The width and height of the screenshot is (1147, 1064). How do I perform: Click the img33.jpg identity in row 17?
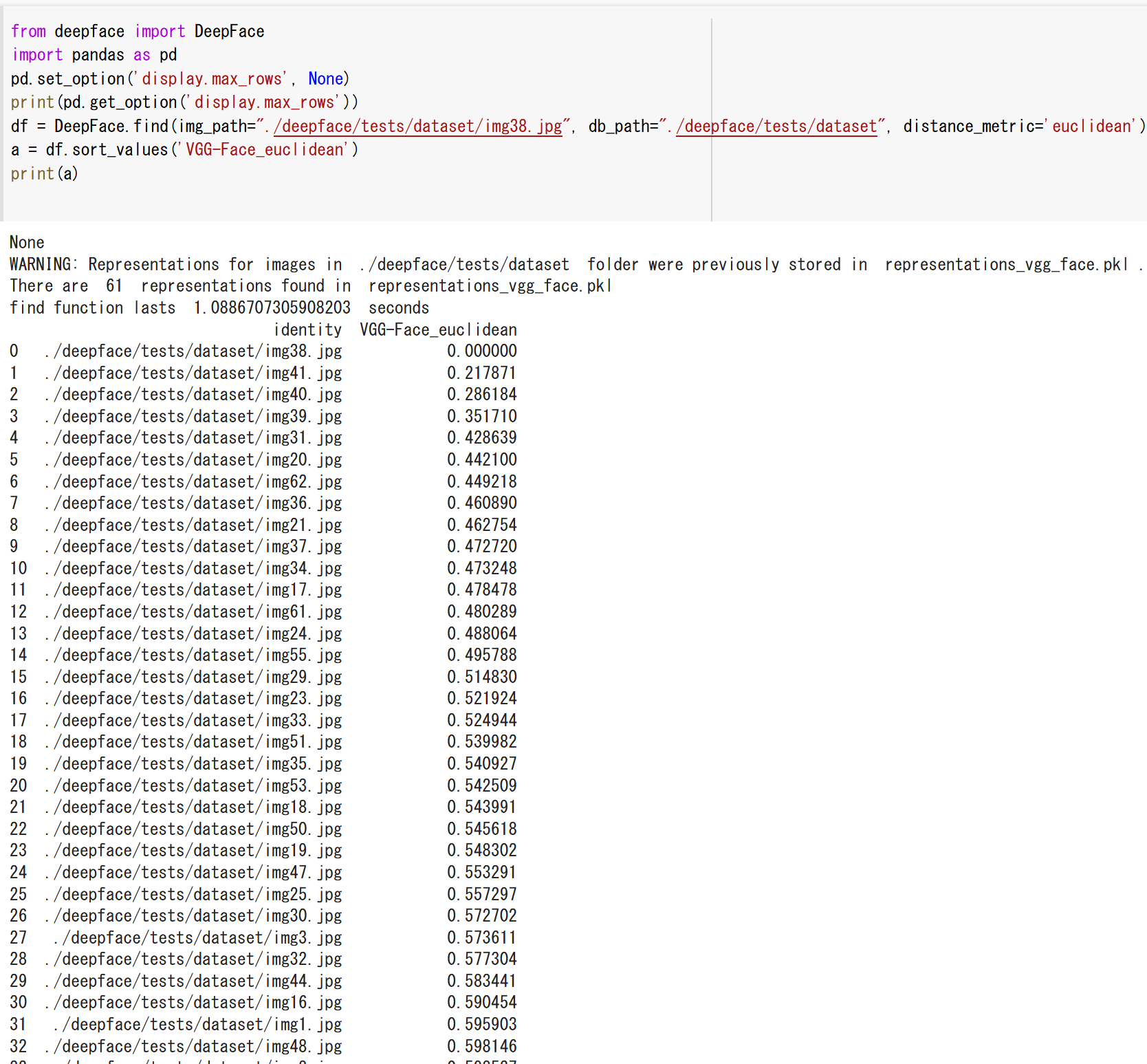(x=193, y=721)
